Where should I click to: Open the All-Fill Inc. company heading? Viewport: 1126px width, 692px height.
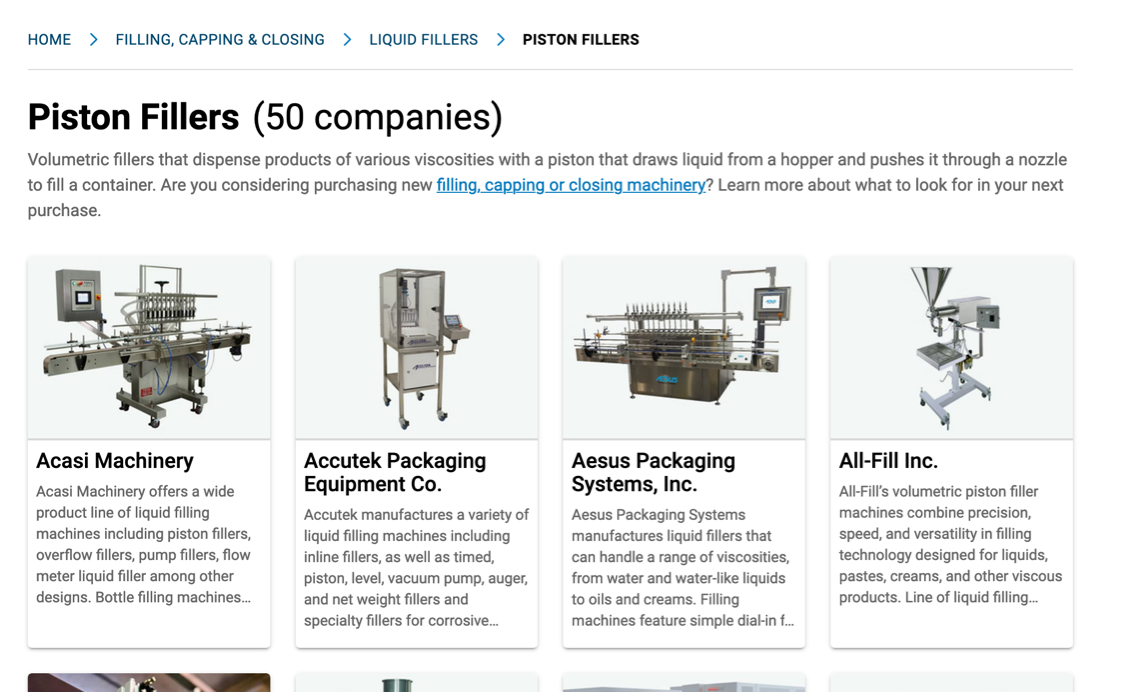(x=888, y=461)
